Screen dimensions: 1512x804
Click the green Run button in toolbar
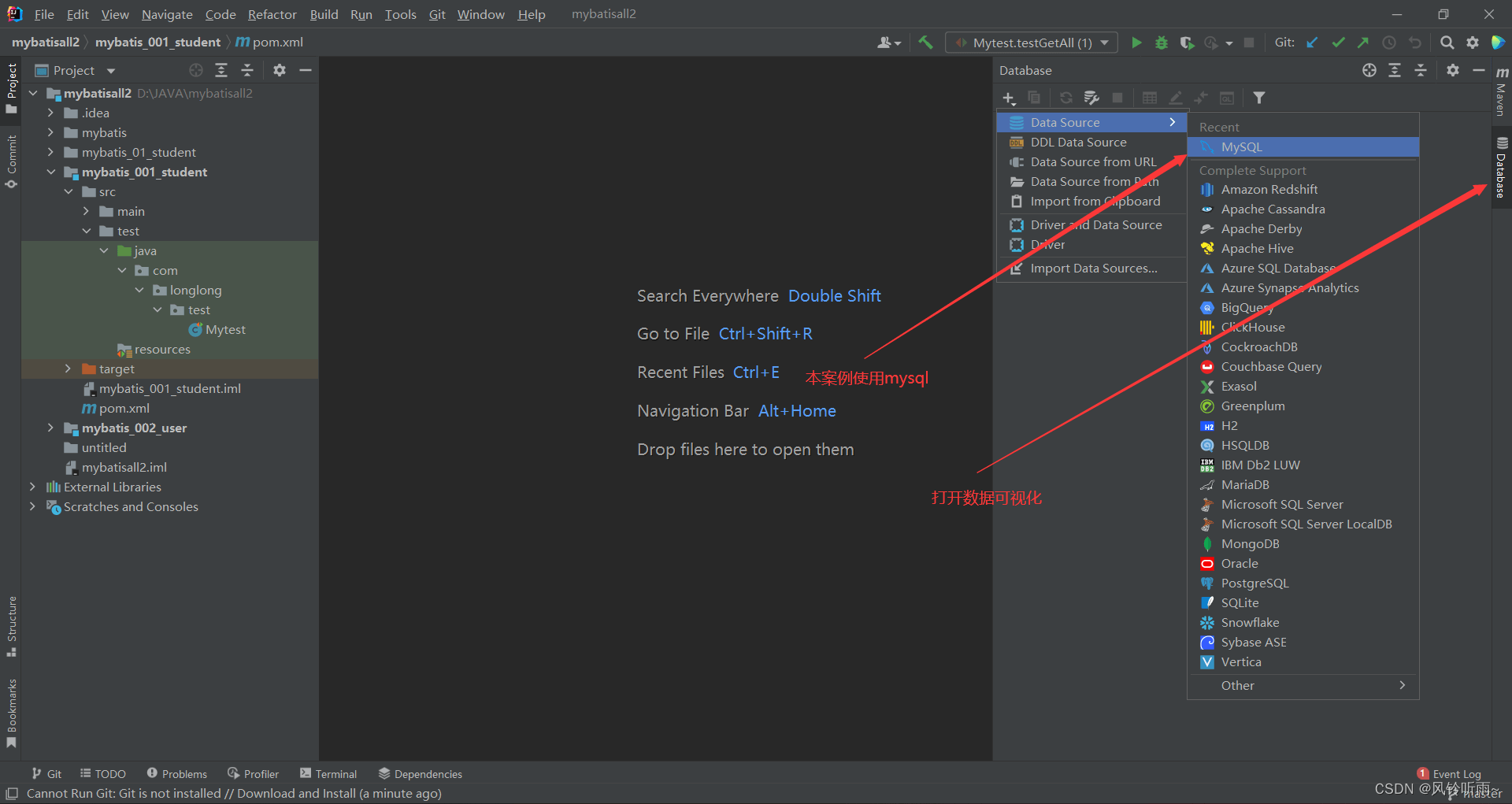[1136, 43]
